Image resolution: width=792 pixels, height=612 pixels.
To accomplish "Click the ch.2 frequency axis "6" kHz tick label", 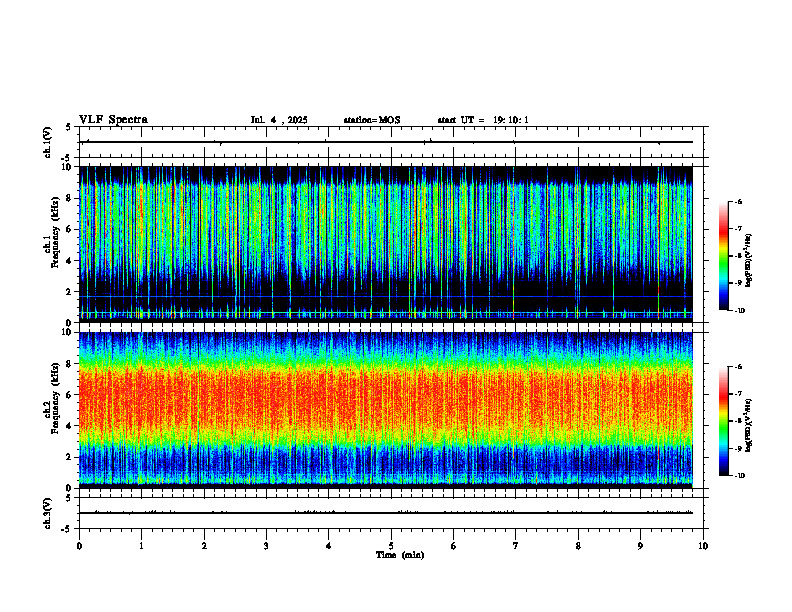I will pos(70,395).
